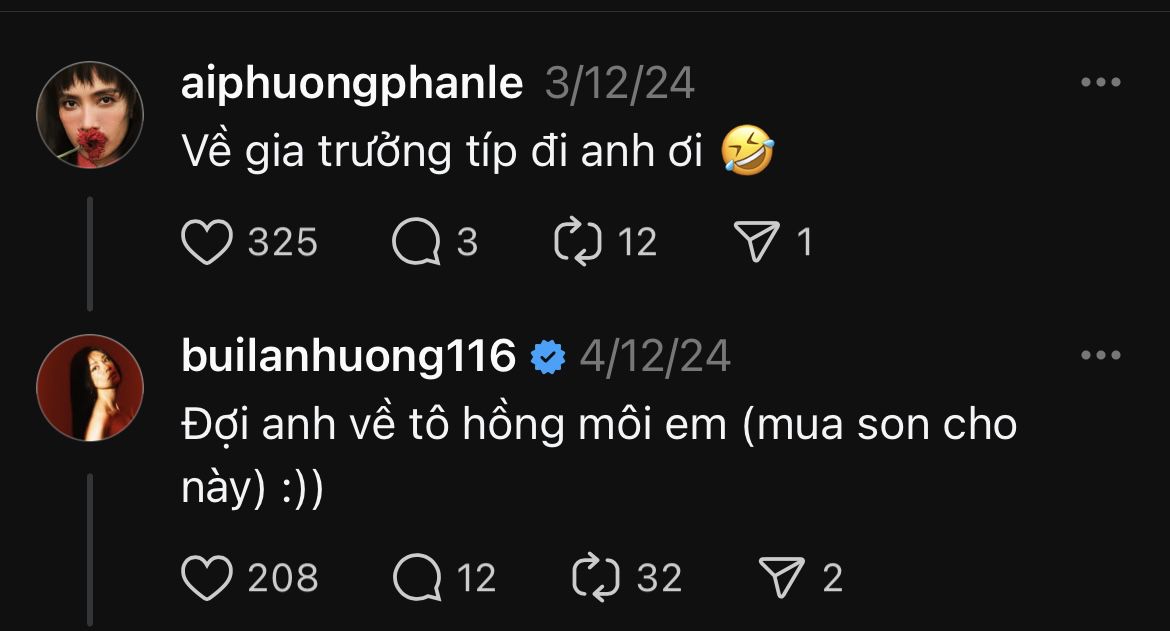Repost builanhuong116's reply
This screenshot has height=631, width=1170.
tap(596, 577)
